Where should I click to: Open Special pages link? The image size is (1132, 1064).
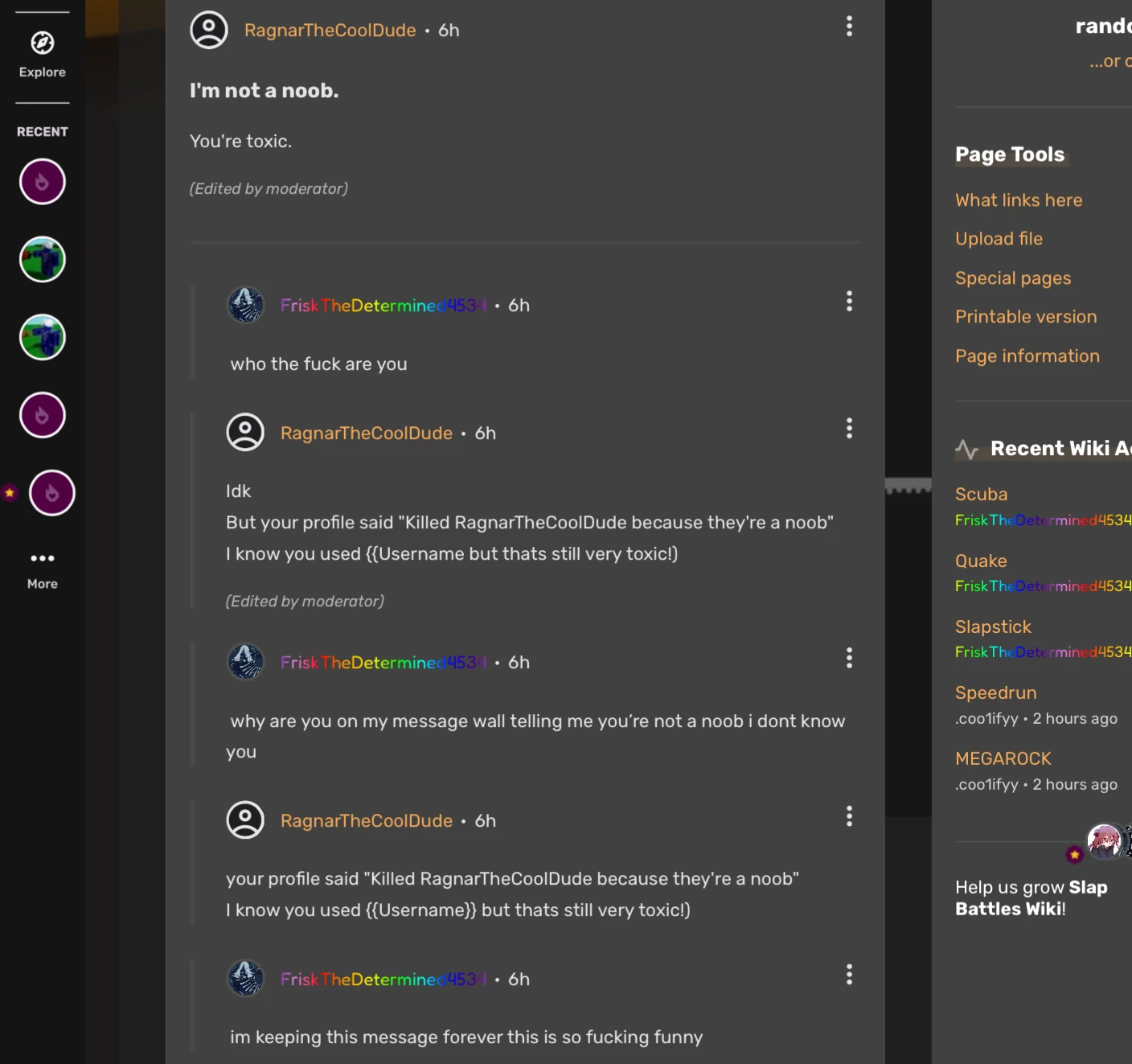[1013, 278]
